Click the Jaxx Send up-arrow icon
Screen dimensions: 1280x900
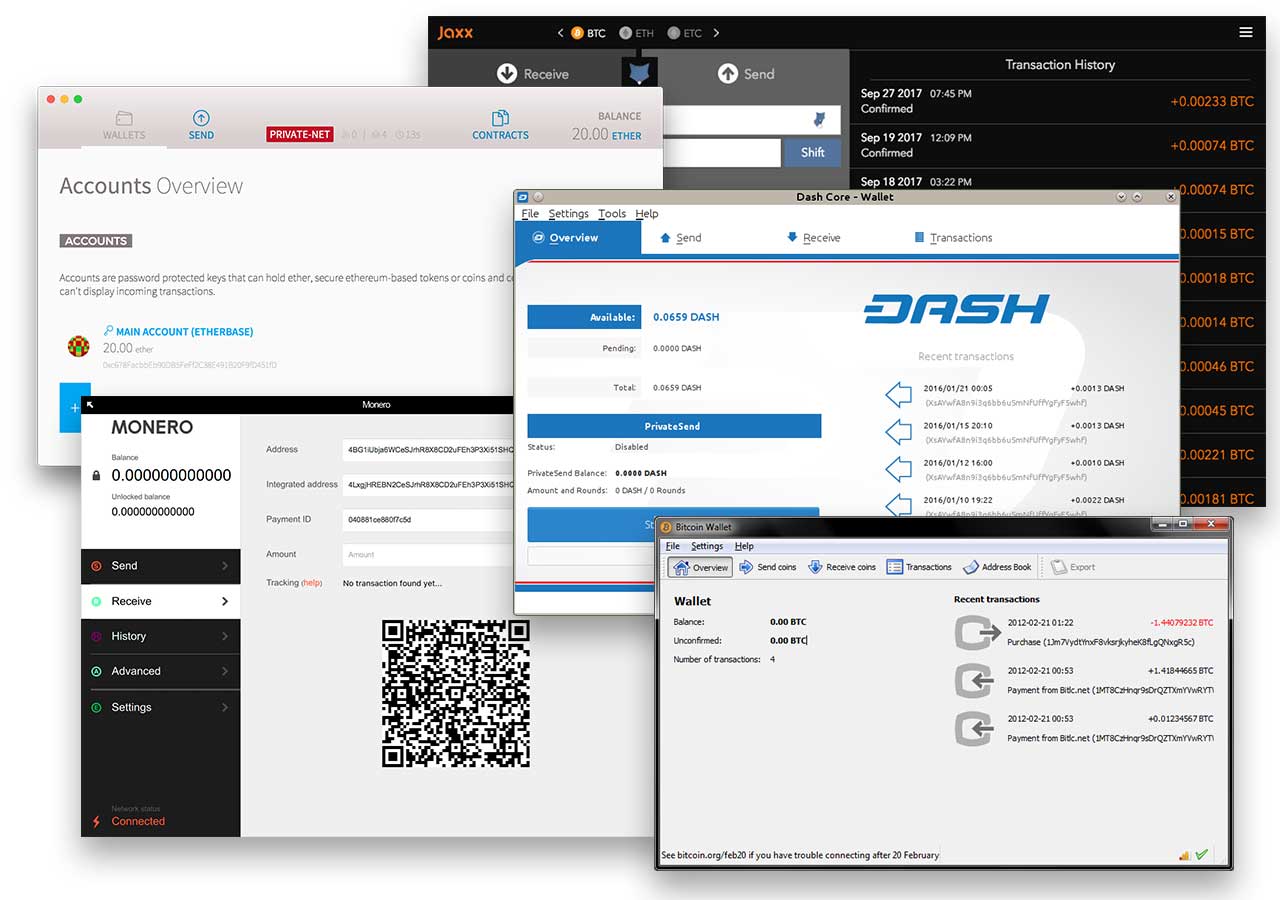[x=728, y=74]
